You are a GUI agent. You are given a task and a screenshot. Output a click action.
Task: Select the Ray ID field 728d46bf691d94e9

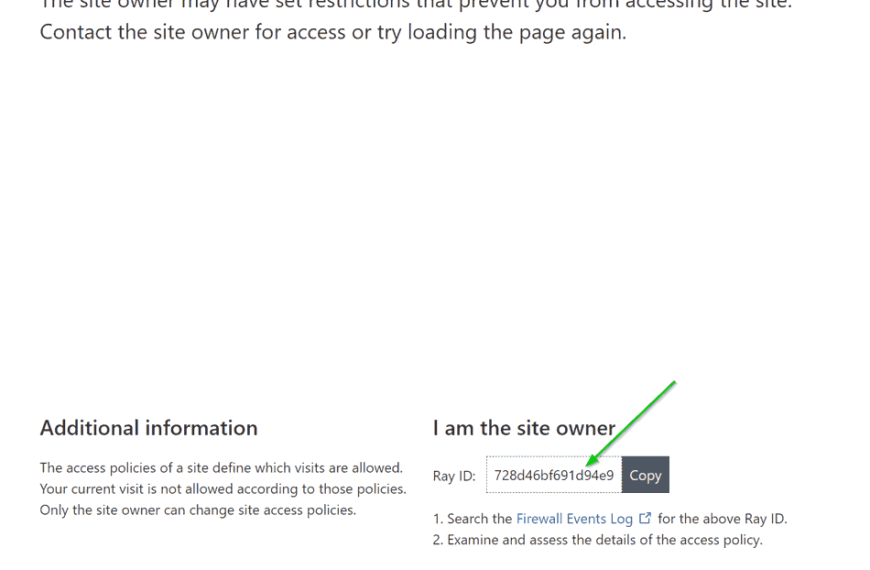coord(554,475)
